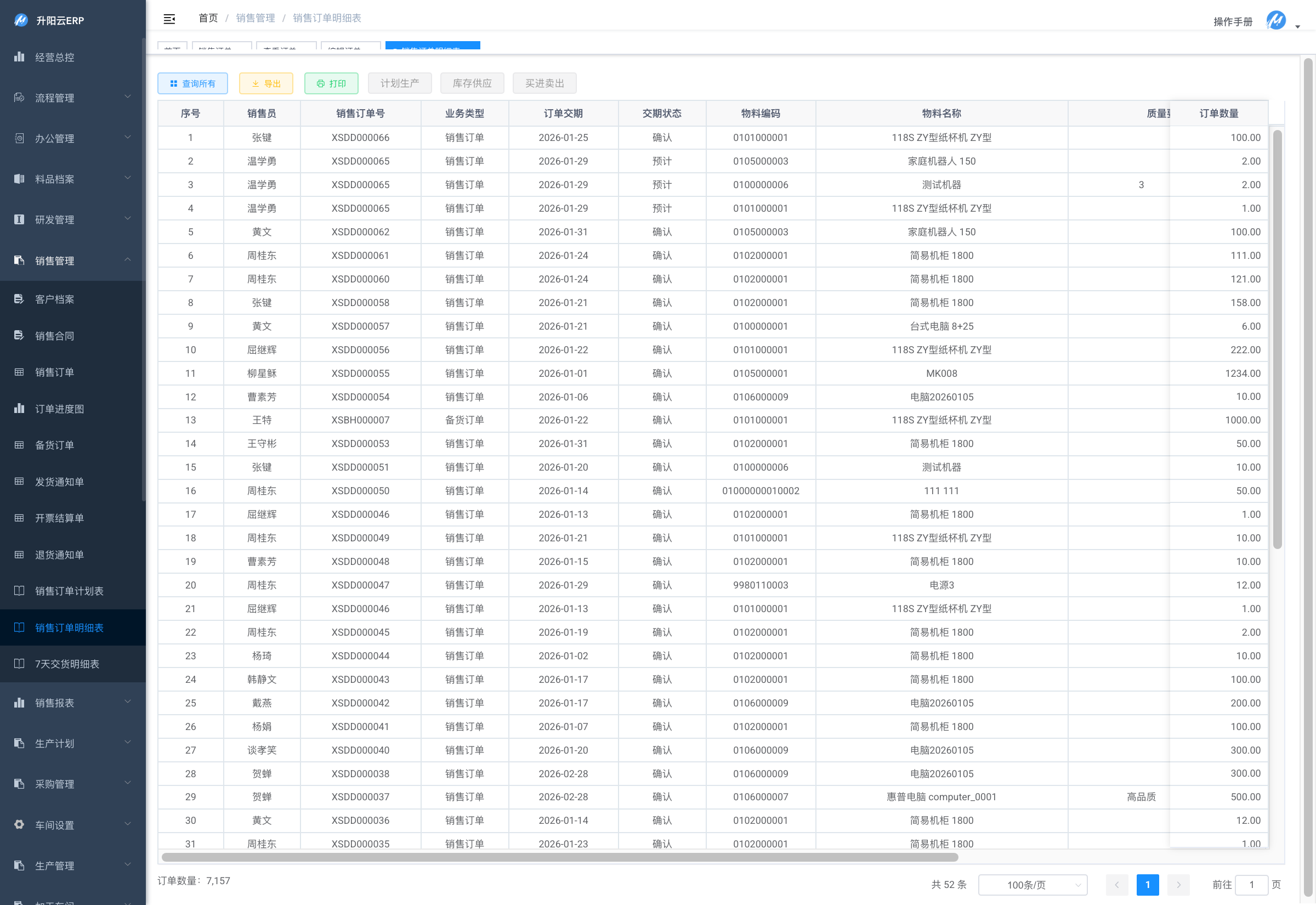Open 销售订单计划表 from the sidebar

69,591
